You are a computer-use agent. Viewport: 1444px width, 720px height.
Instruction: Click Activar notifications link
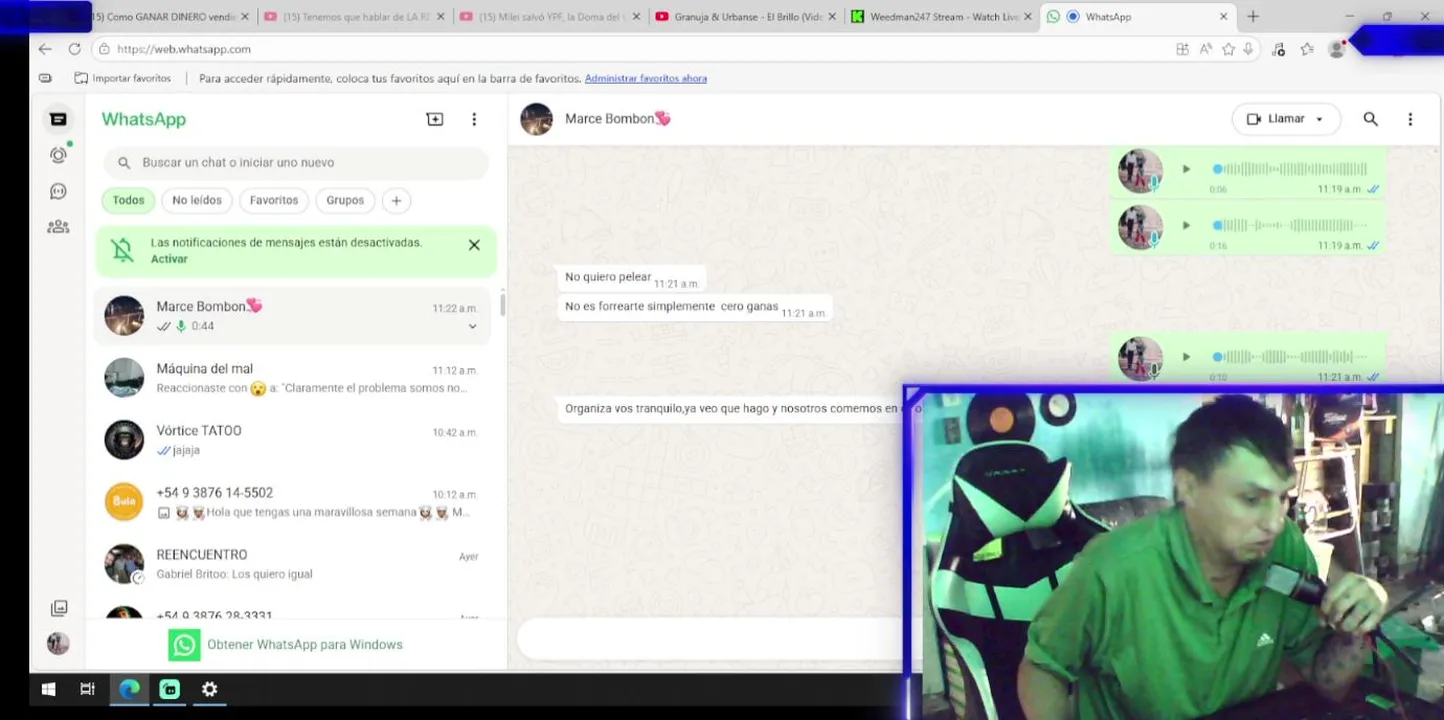[169, 259]
